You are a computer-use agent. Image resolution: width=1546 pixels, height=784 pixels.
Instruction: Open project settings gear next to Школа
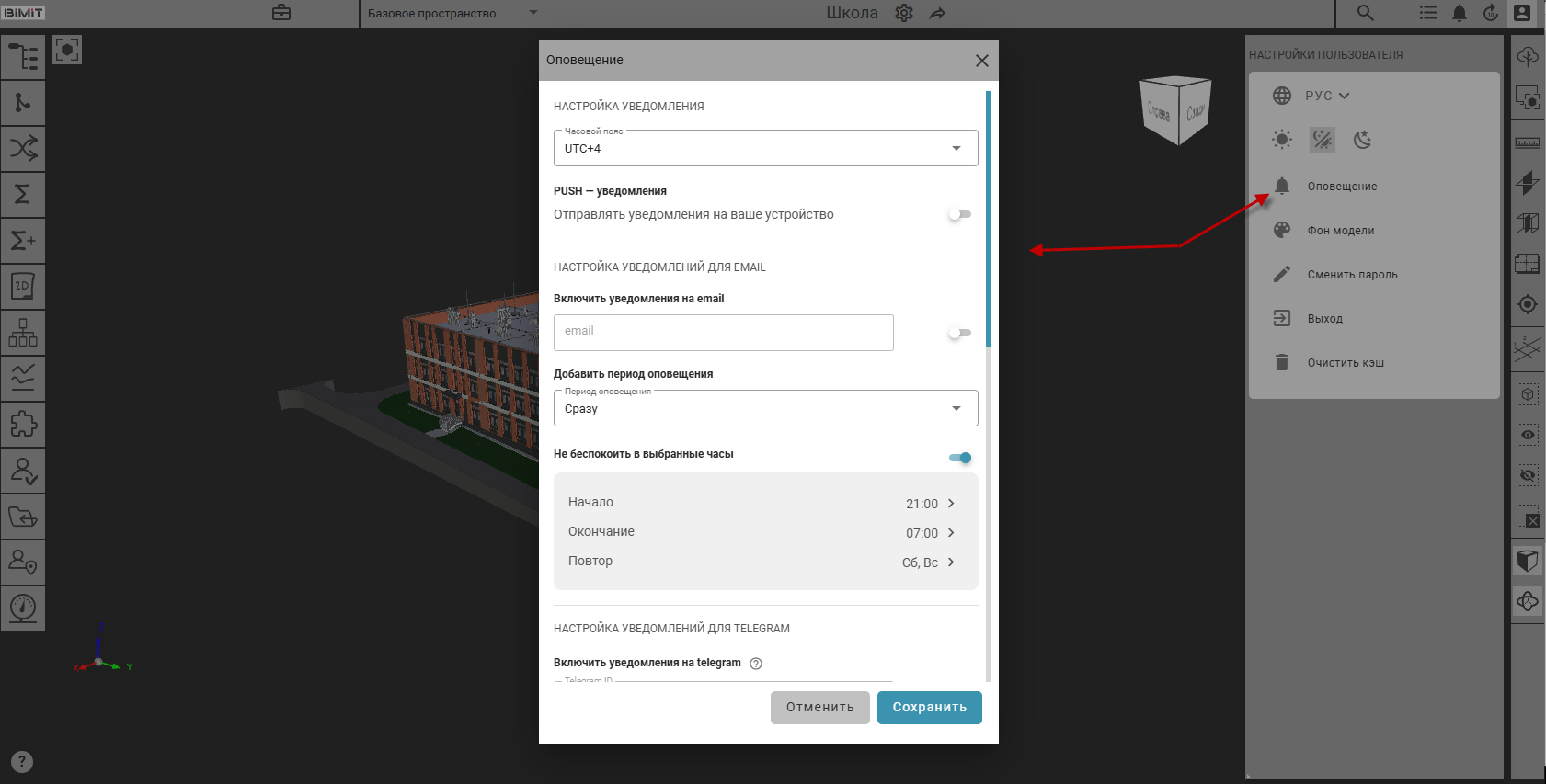(904, 13)
